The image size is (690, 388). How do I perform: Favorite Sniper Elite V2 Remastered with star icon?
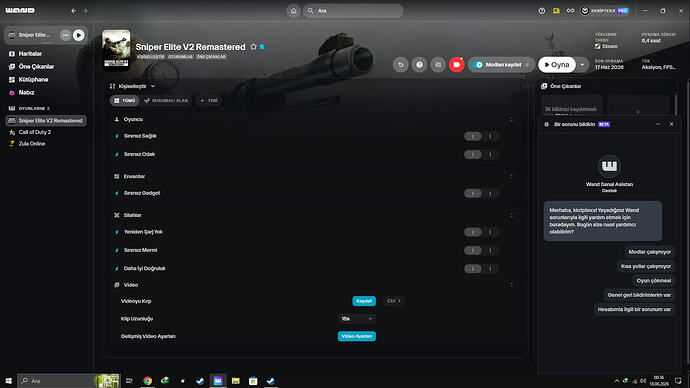pos(253,47)
